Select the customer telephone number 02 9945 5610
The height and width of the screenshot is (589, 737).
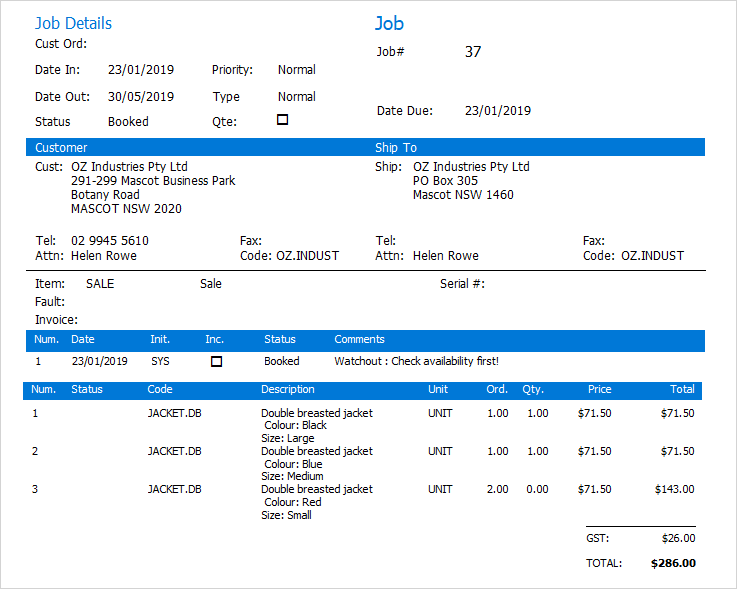110,241
